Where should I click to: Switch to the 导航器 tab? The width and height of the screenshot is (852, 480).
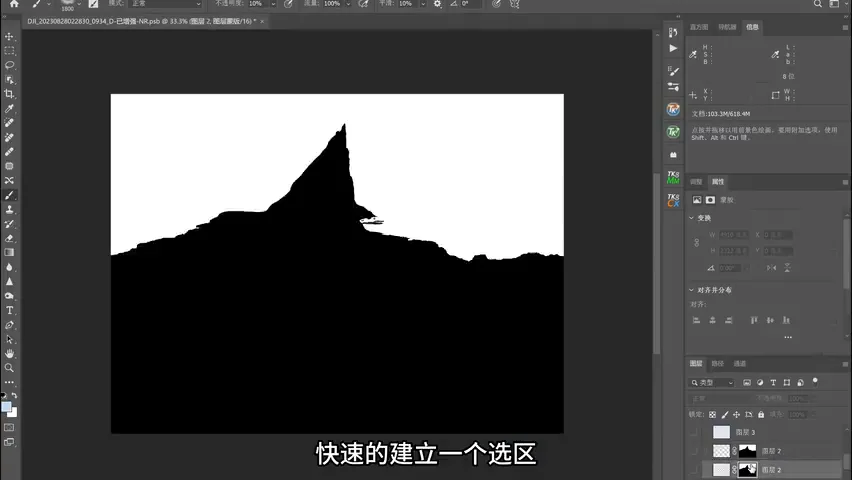(727, 27)
